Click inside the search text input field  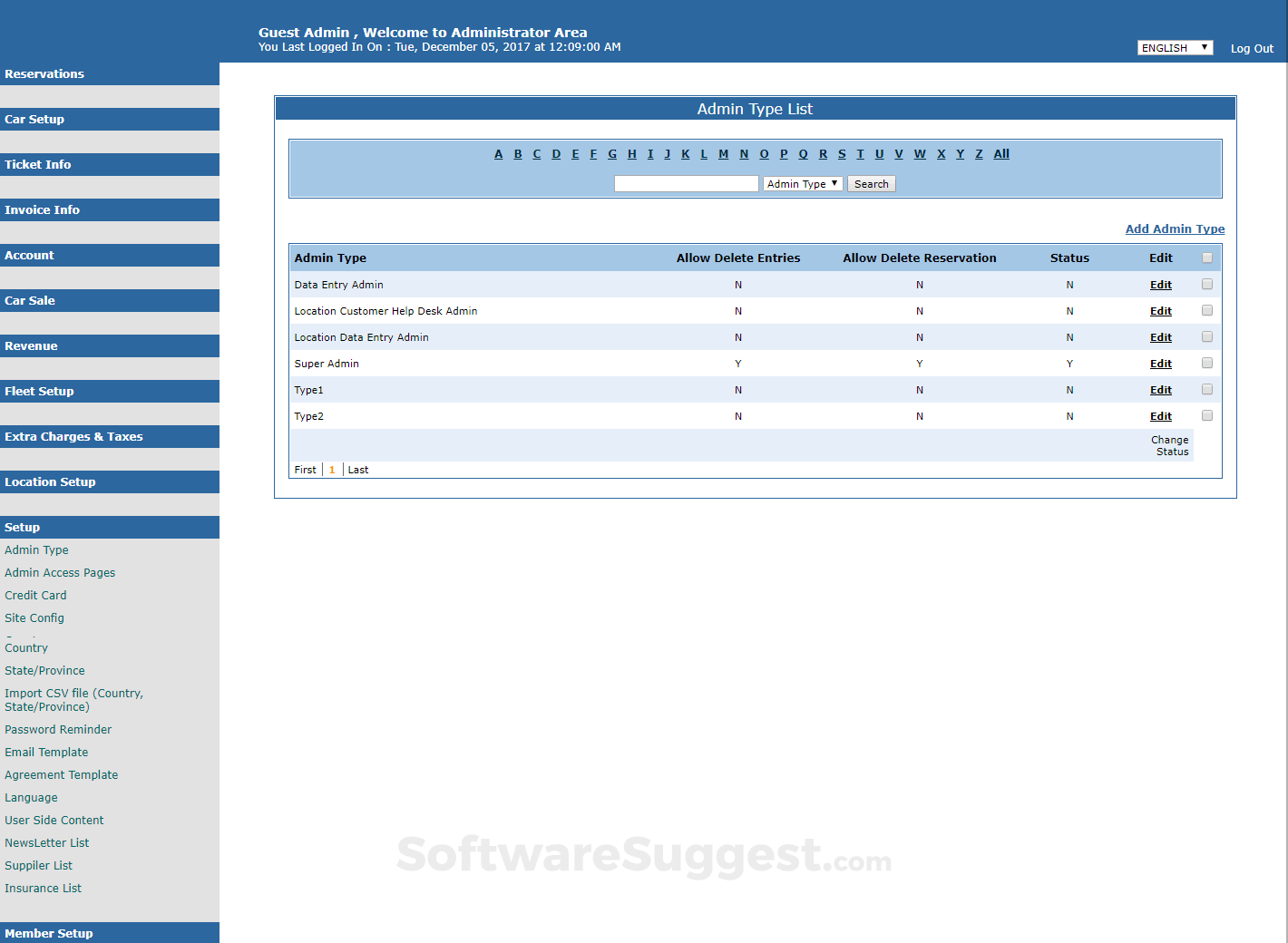click(686, 183)
